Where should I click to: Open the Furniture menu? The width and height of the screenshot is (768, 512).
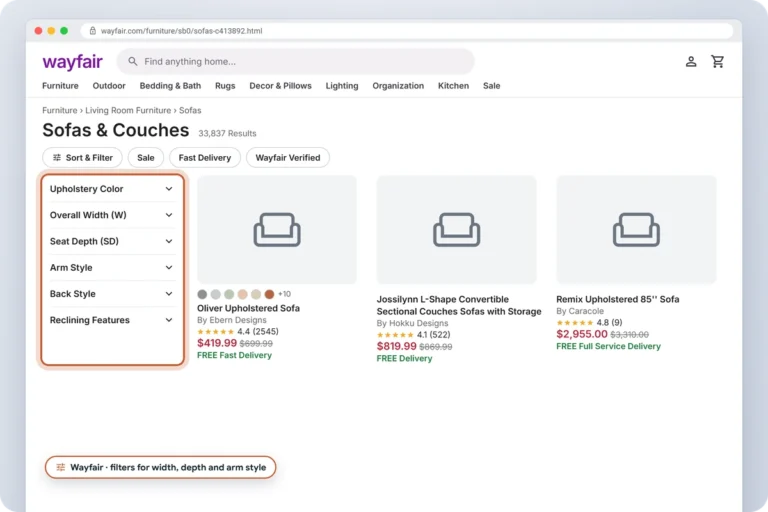point(60,86)
